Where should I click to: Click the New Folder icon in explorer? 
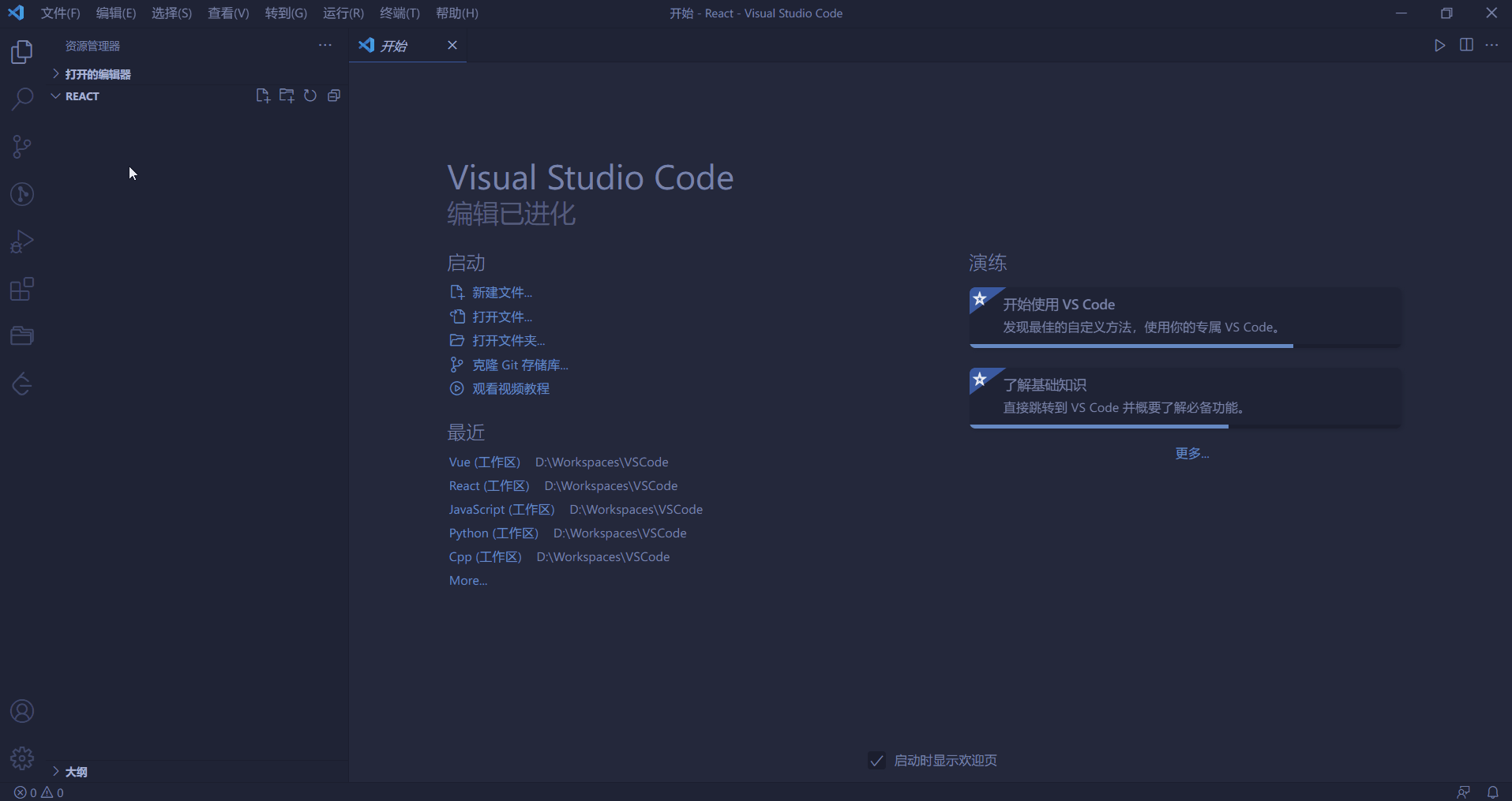point(287,95)
